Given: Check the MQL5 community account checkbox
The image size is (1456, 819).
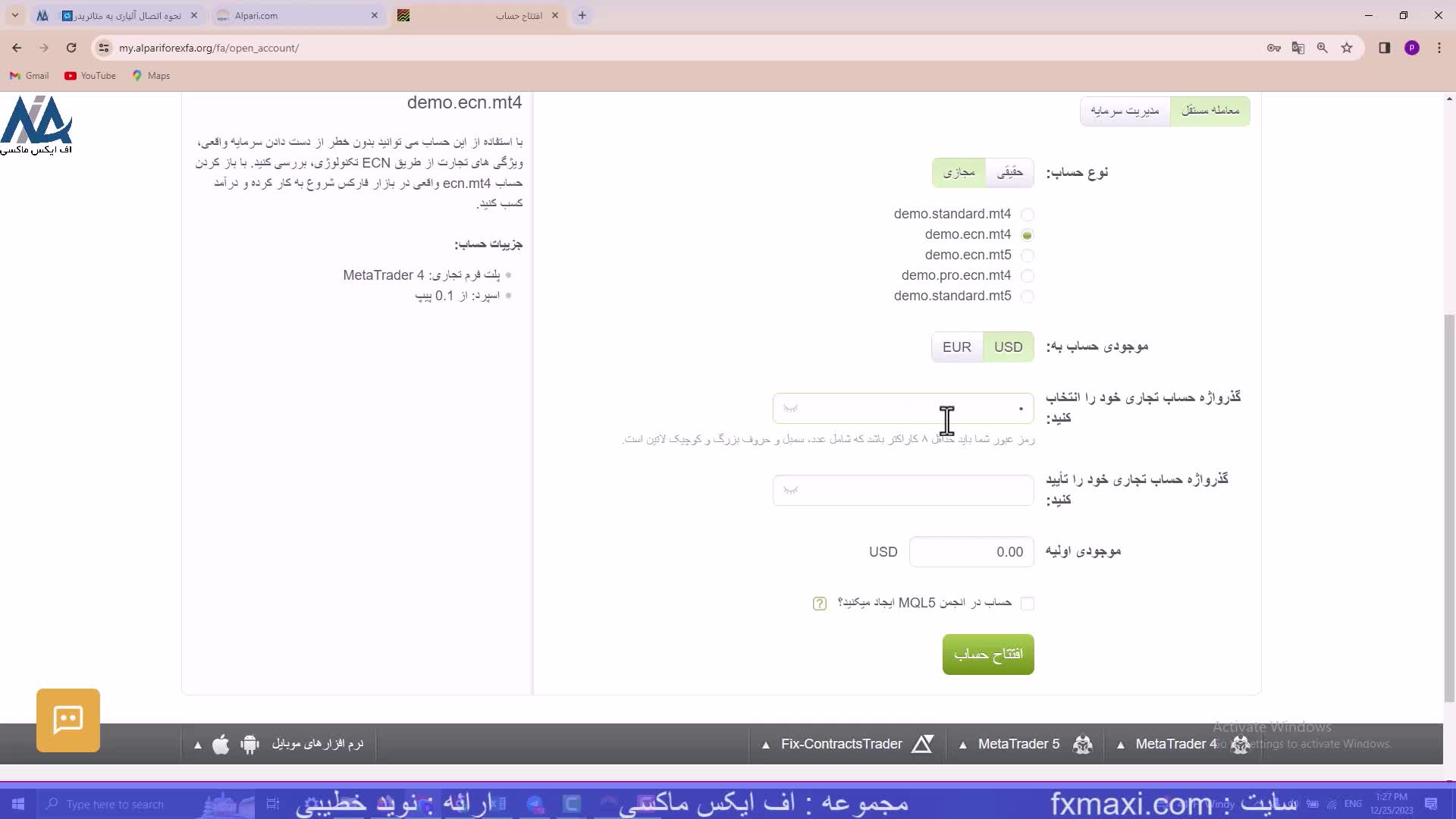Looking at the screenshot, I should pyautogui.click(x=1027, y=604).
